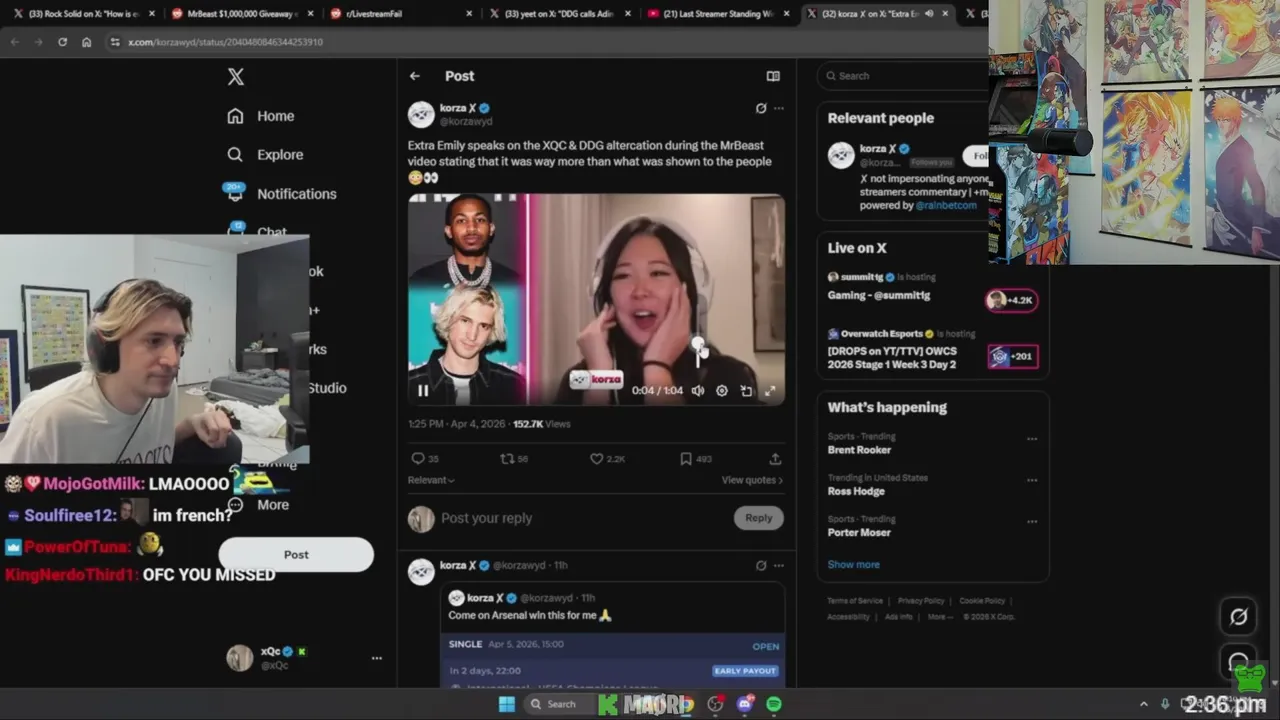Open more options for Ross Hodge trend
The height and width of the screenshot is (720, 1280).
[1032, 481]
